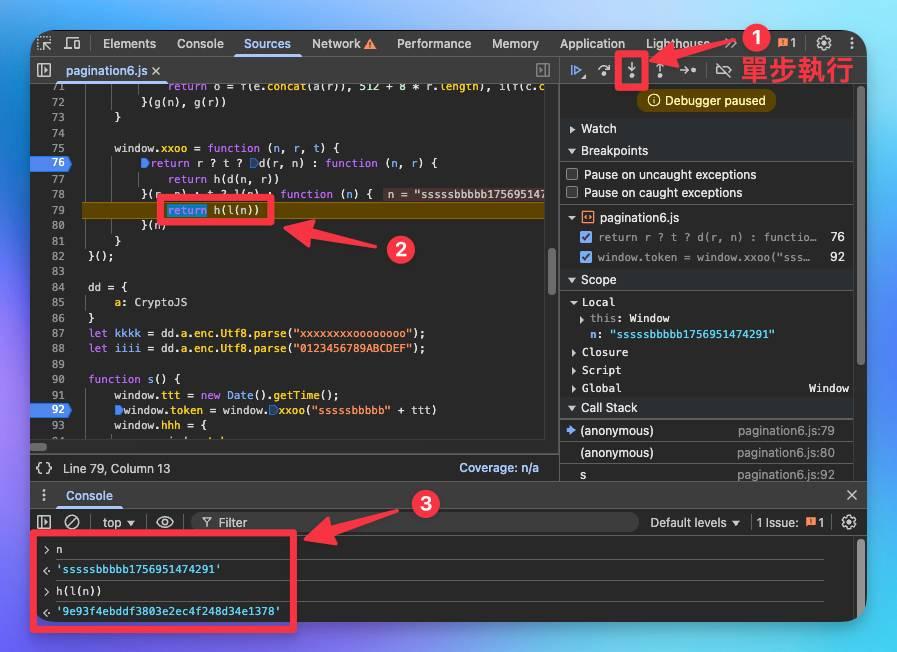The height and width of the screenshot is (652, 897).
Task: Open the console drawer three-dot menu
Action: (44, 495)
